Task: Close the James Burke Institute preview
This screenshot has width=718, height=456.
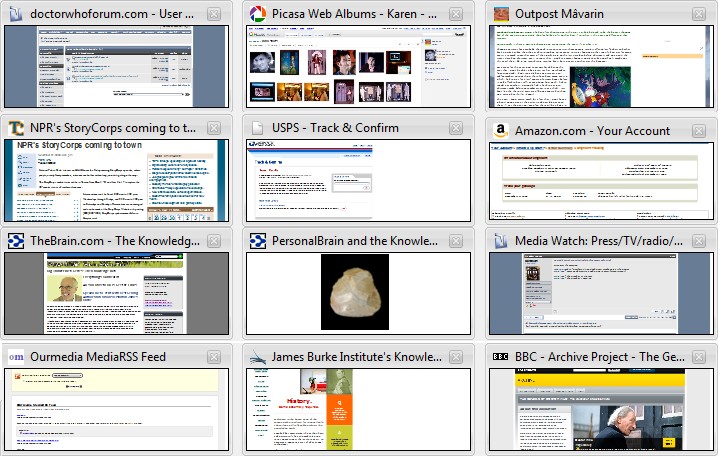Action: pos(456,357)
